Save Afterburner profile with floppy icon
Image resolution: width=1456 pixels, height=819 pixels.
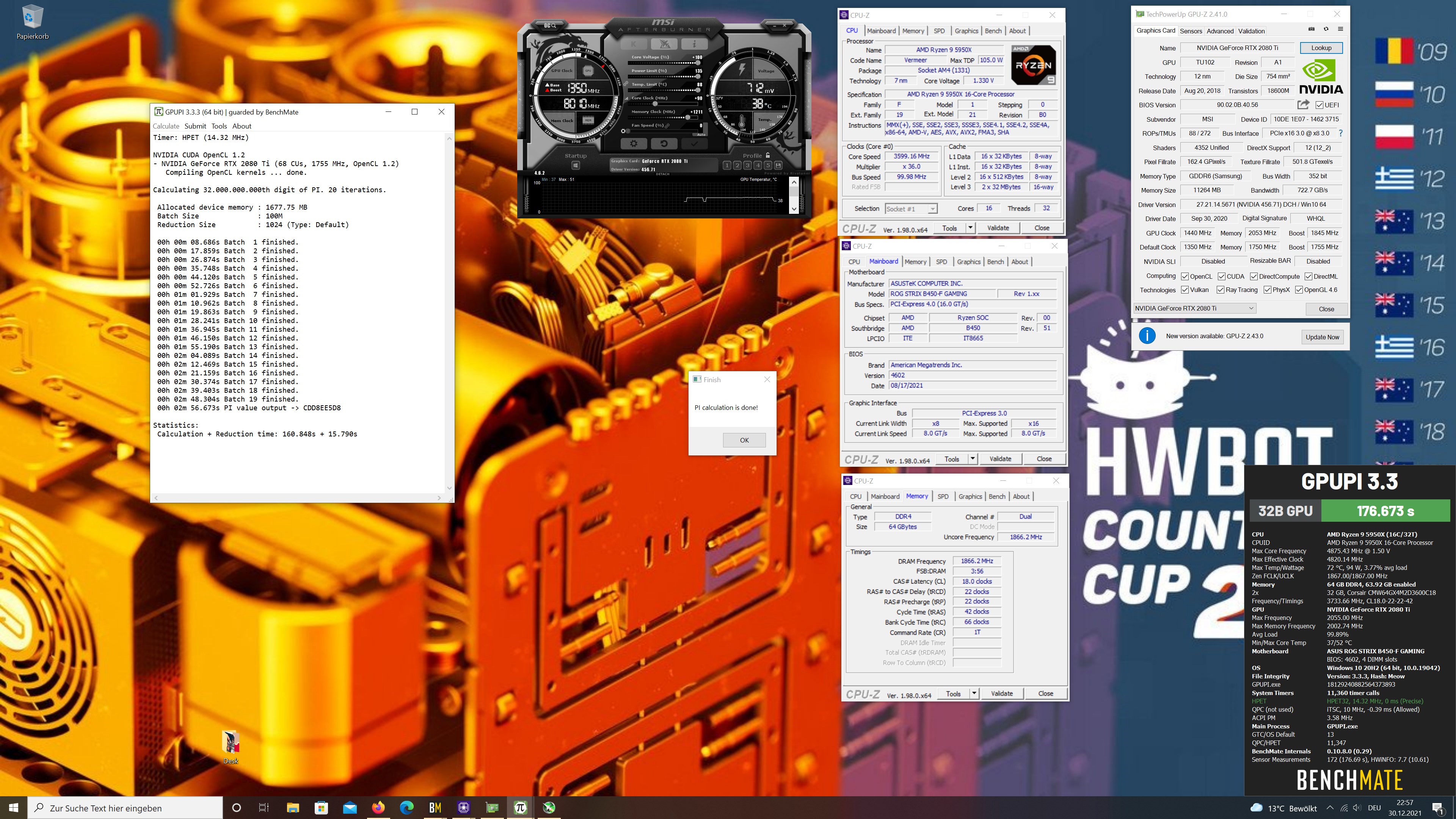coord(778,165)
